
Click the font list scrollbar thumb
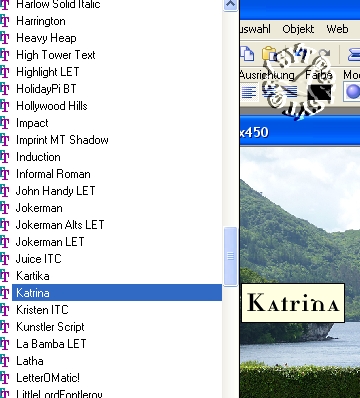[231, 256]
